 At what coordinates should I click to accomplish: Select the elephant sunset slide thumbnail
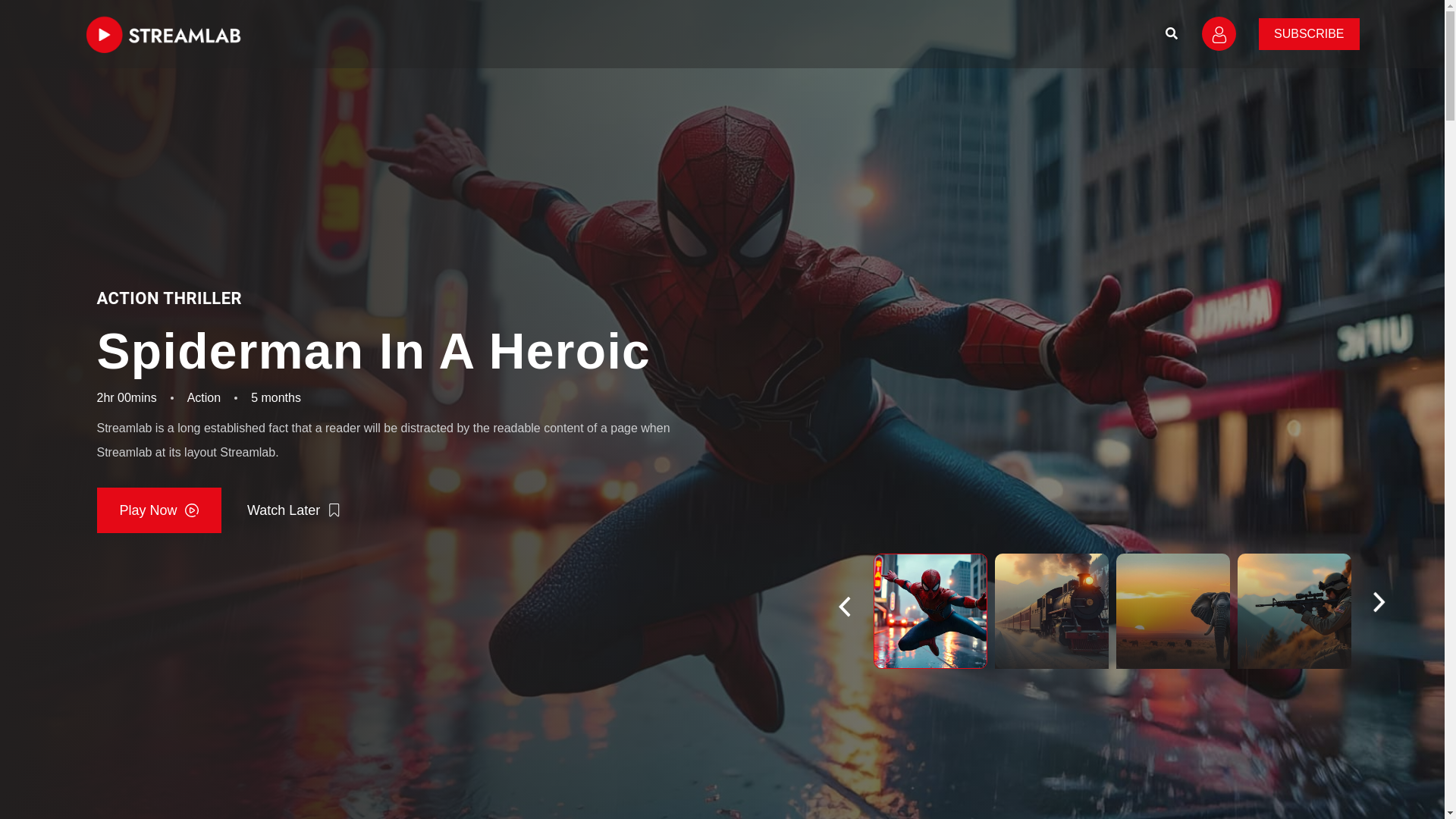[1173, 611]
